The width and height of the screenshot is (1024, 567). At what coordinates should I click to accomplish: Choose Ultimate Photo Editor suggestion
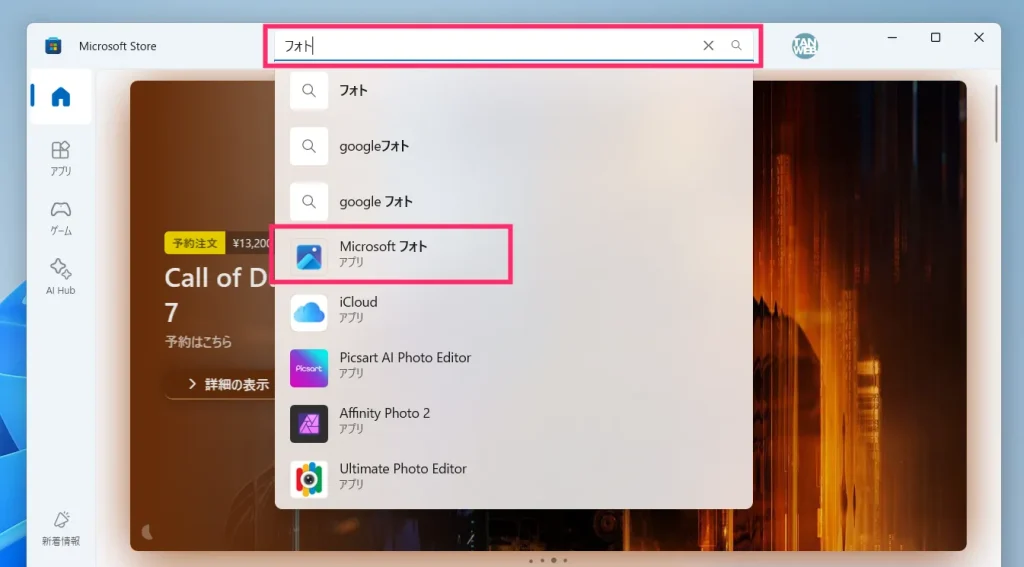513,478
